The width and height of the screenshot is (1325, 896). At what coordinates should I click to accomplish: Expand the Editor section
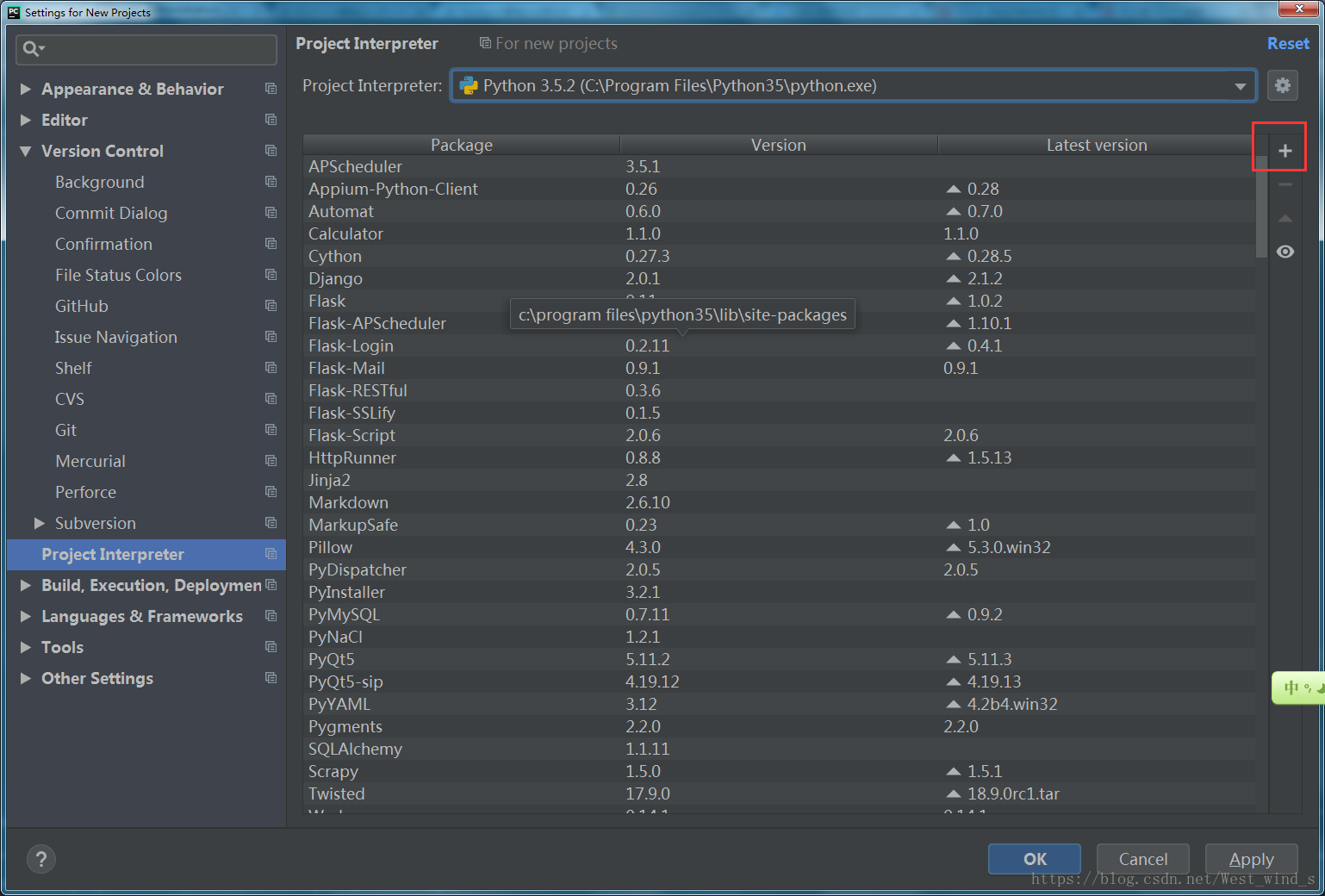(26, 120)
